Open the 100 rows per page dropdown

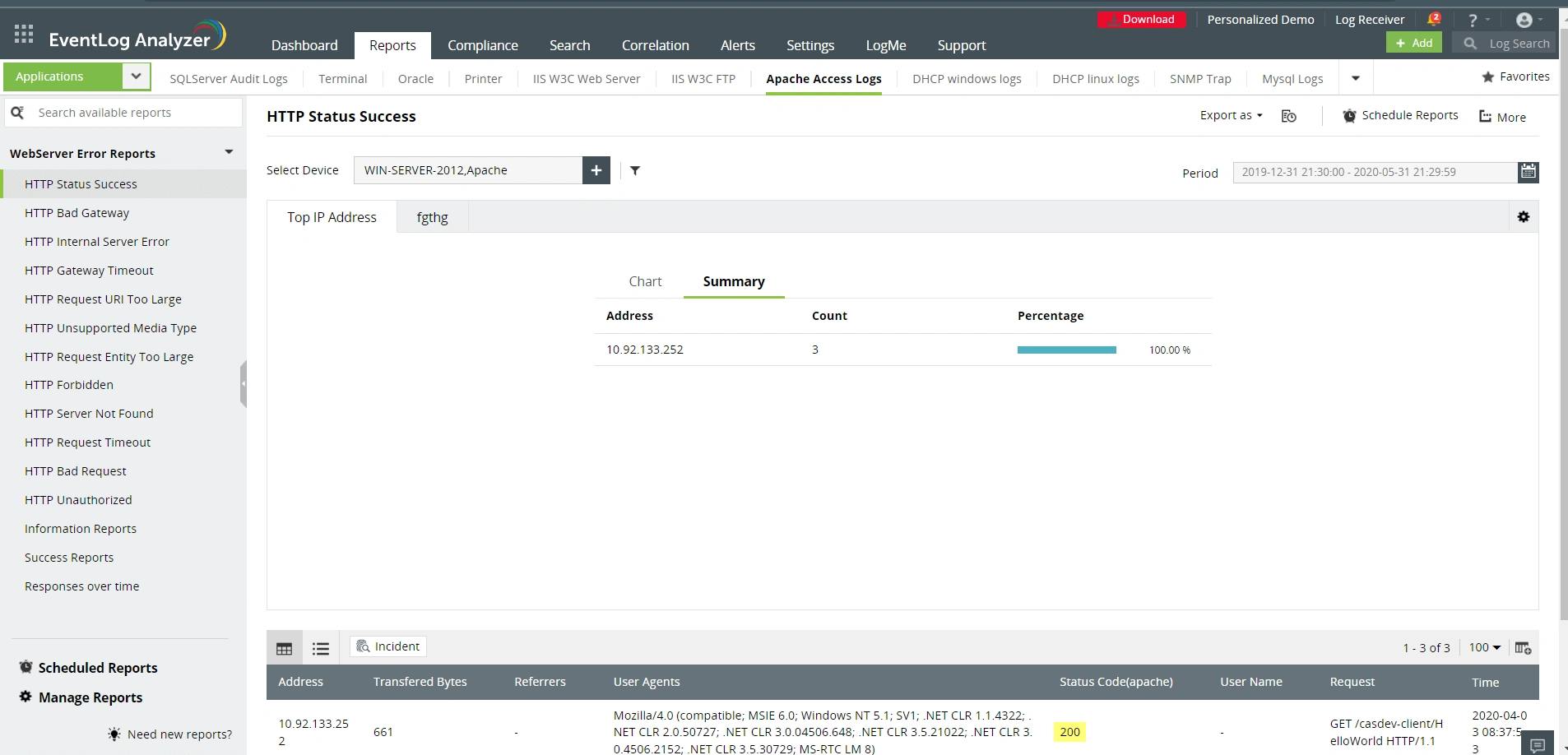(x=1485, y=647)
